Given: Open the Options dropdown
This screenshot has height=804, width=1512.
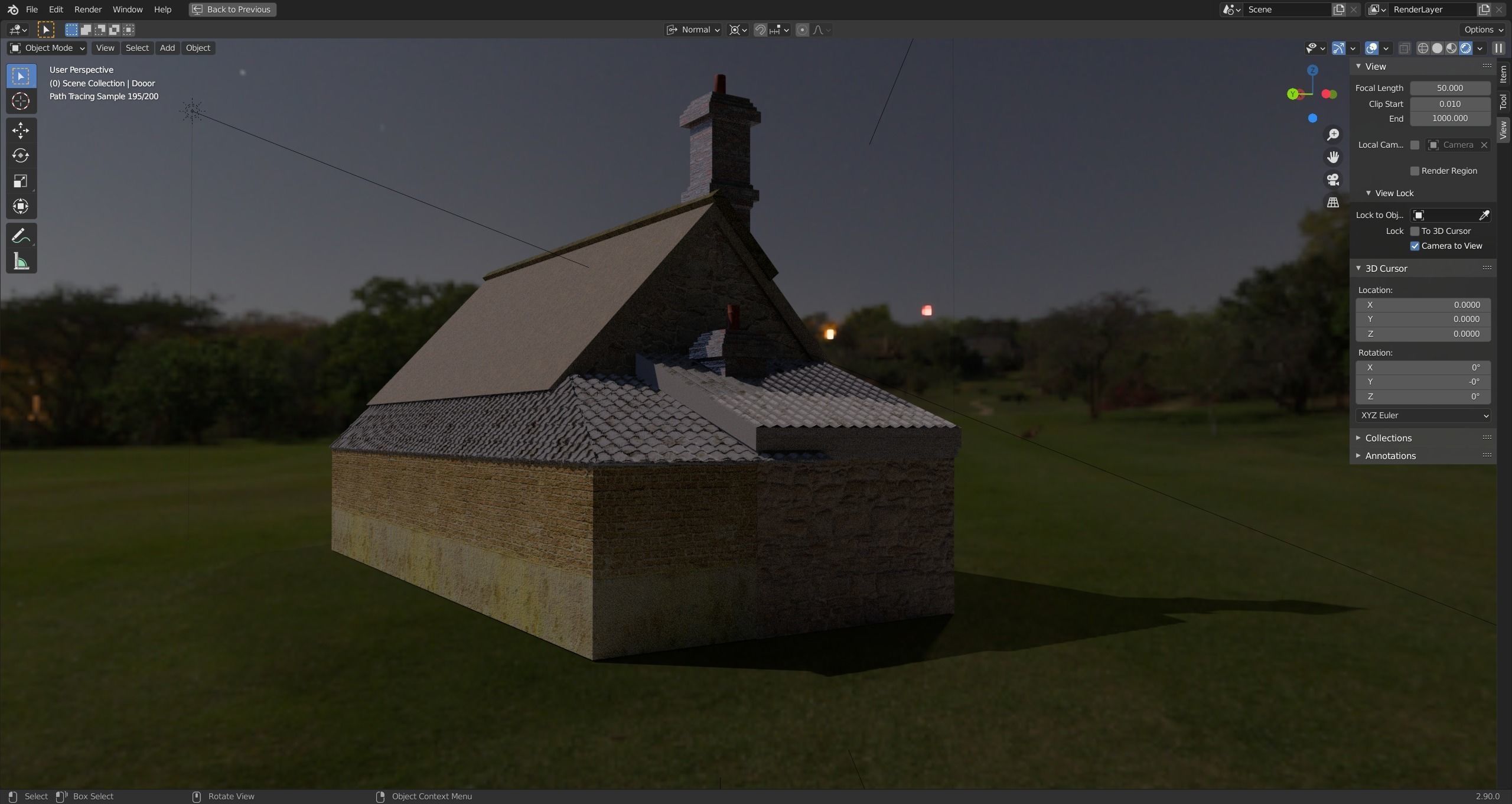Looking at the screenshot, I should tap(1484, 30).
